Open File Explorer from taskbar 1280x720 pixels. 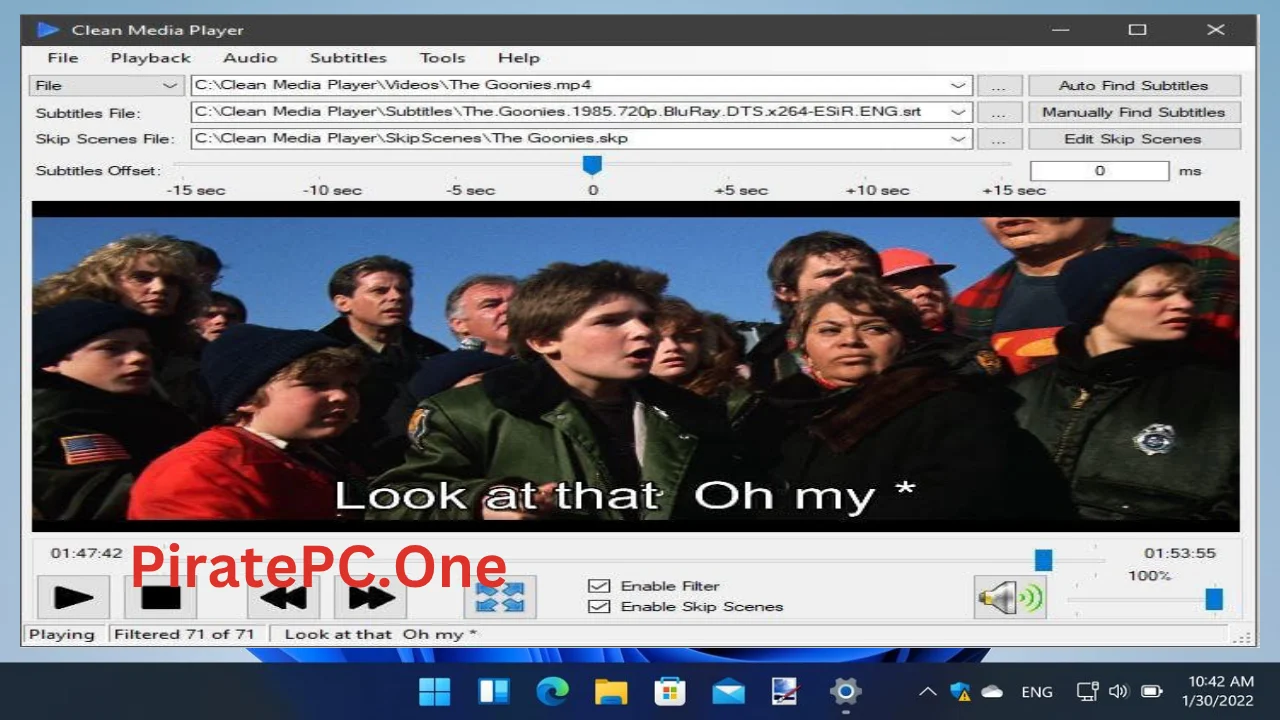(x=610, y=691)
